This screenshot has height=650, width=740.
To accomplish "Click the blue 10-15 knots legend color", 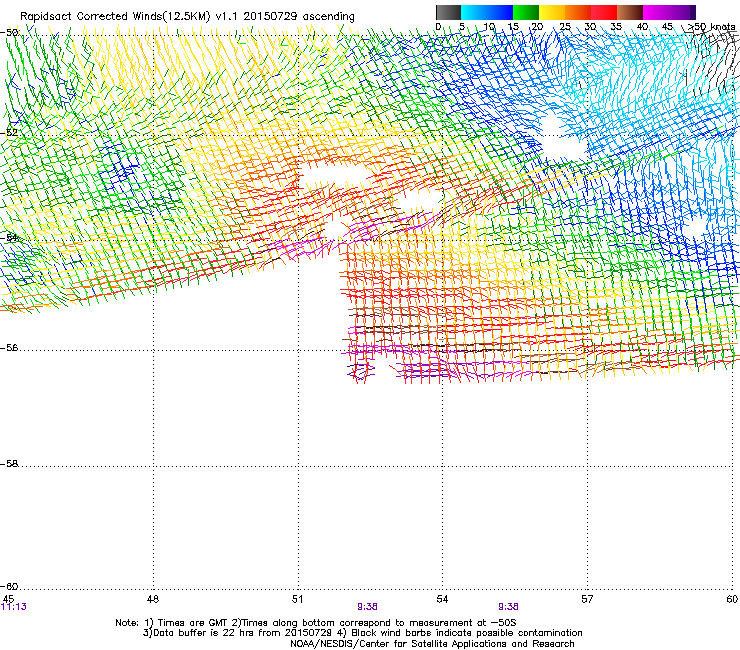I will 500,12.
